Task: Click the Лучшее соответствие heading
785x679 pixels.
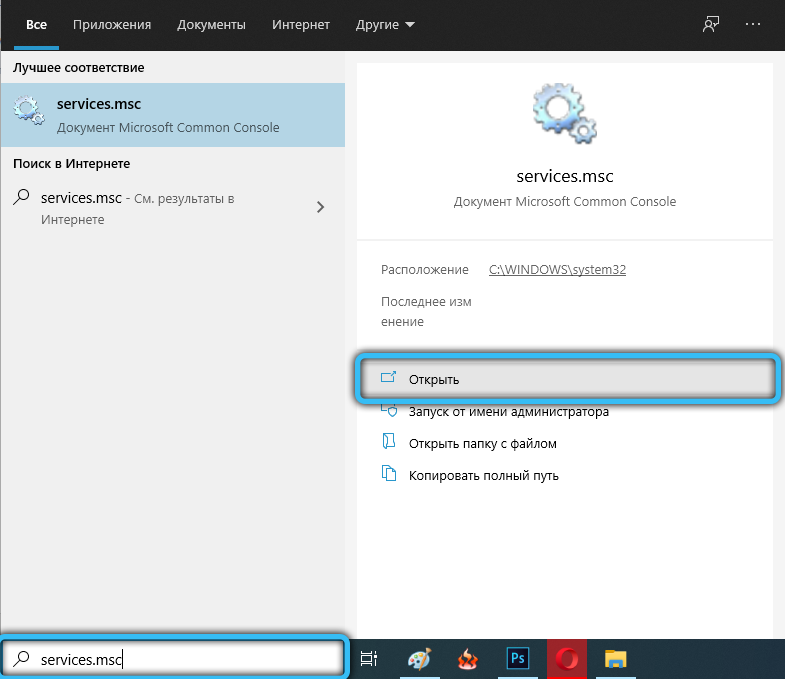Action: point(79,68)
